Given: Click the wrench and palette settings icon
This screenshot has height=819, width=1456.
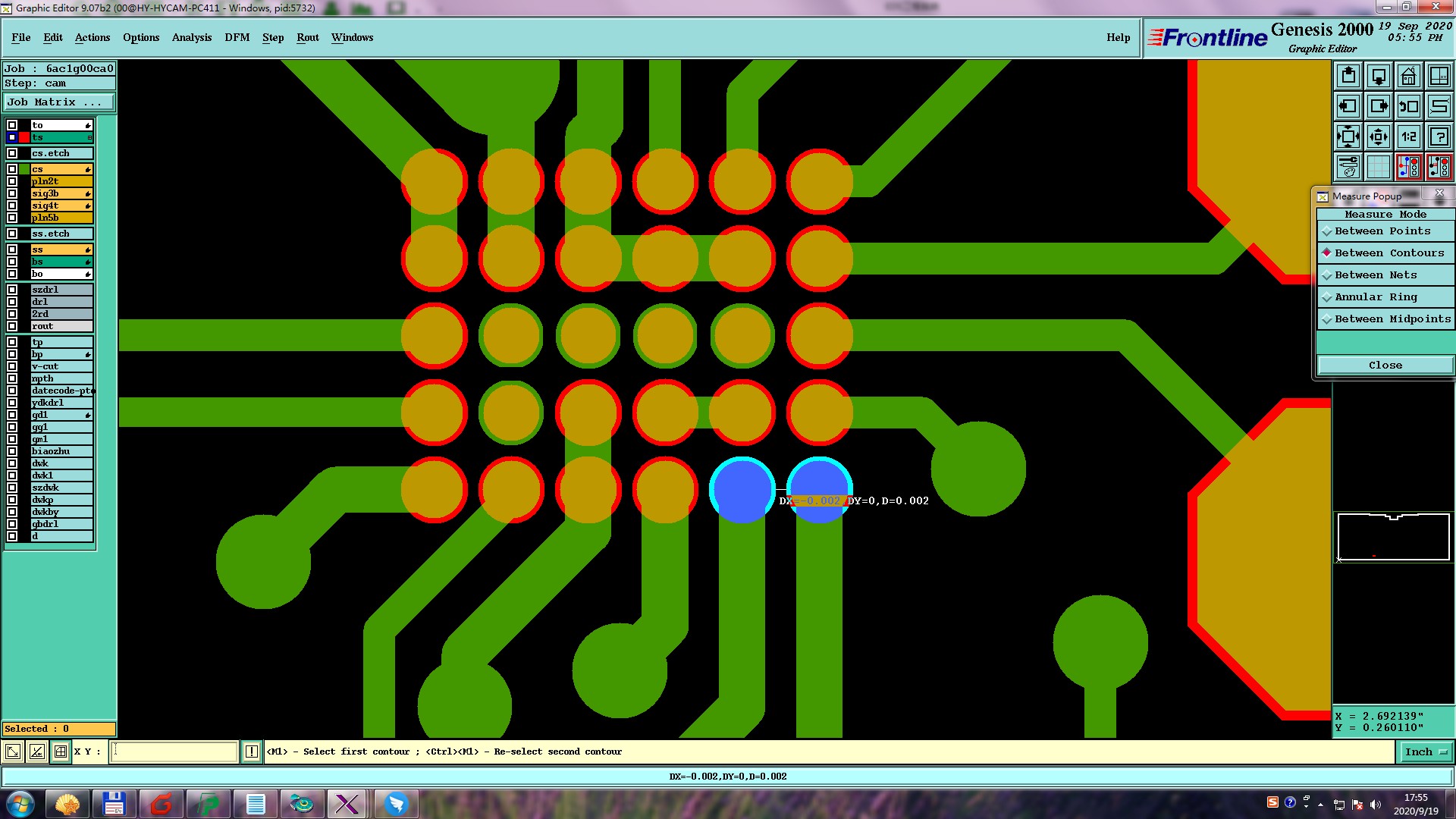Looking at the screenshot, I should coord(1348,167).
